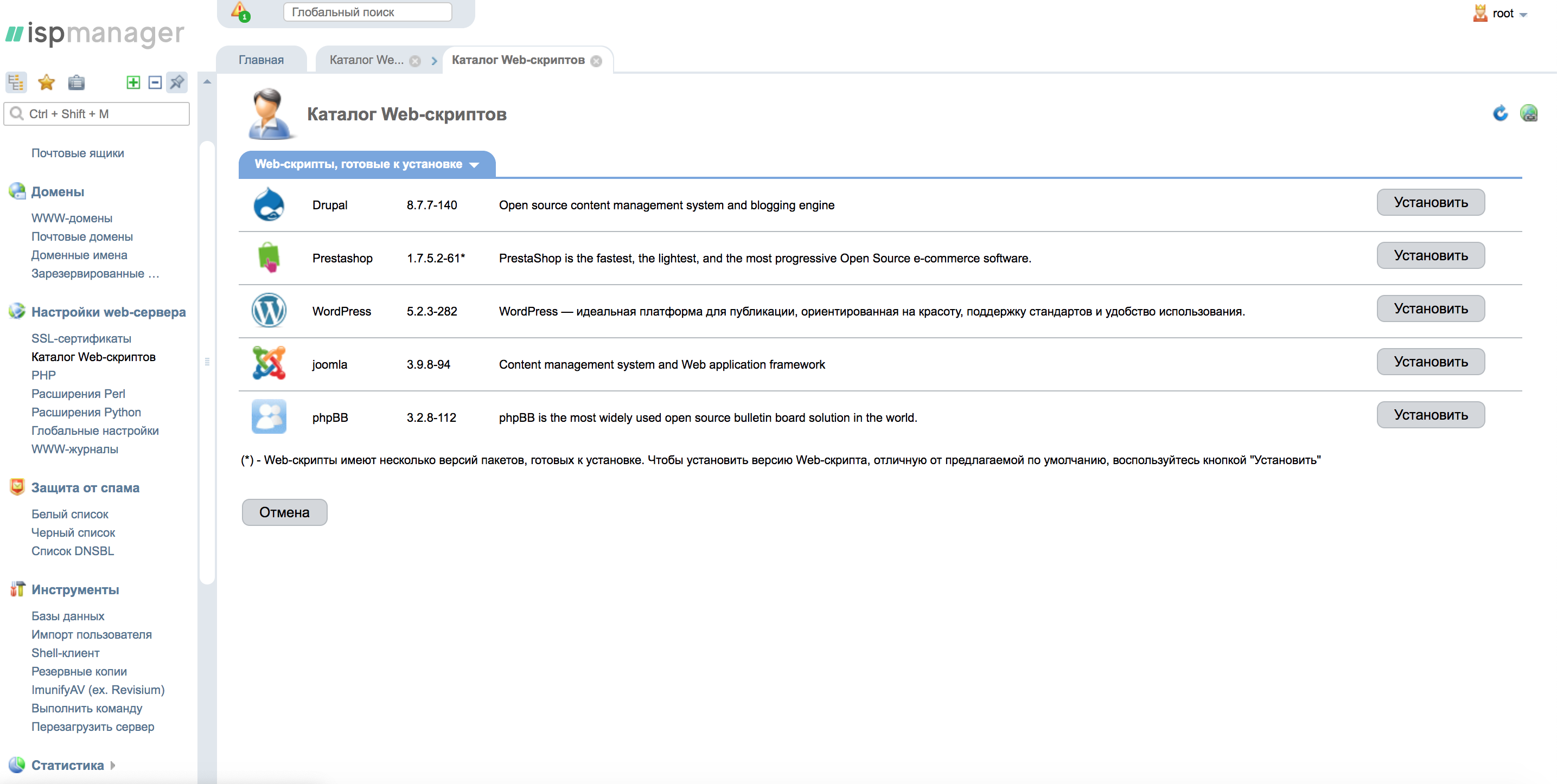The height and width of the screenshot is (784, 1557).
Task: Open the clipboard recent items icon
Action: (76, 82)
